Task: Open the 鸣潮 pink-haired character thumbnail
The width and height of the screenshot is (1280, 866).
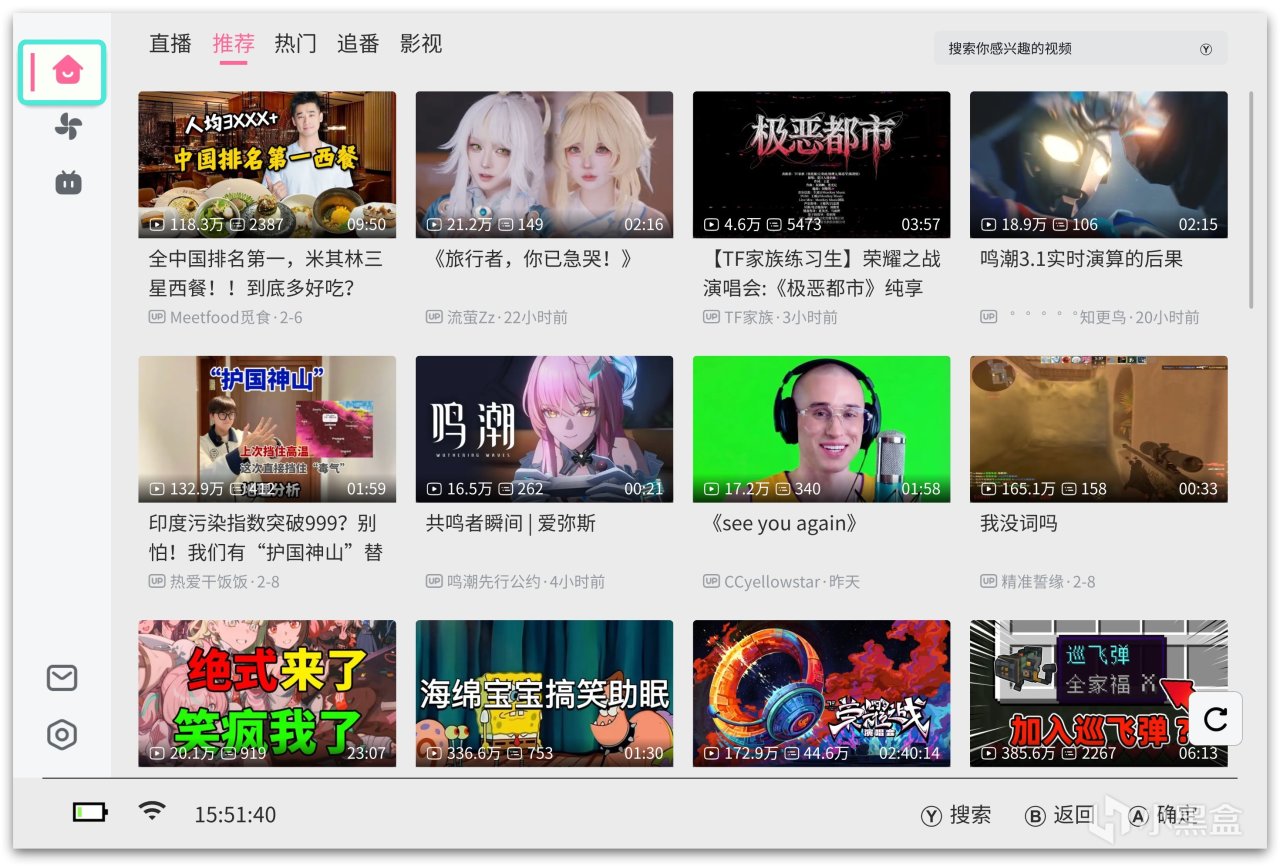Action: [x=544, y=429]
